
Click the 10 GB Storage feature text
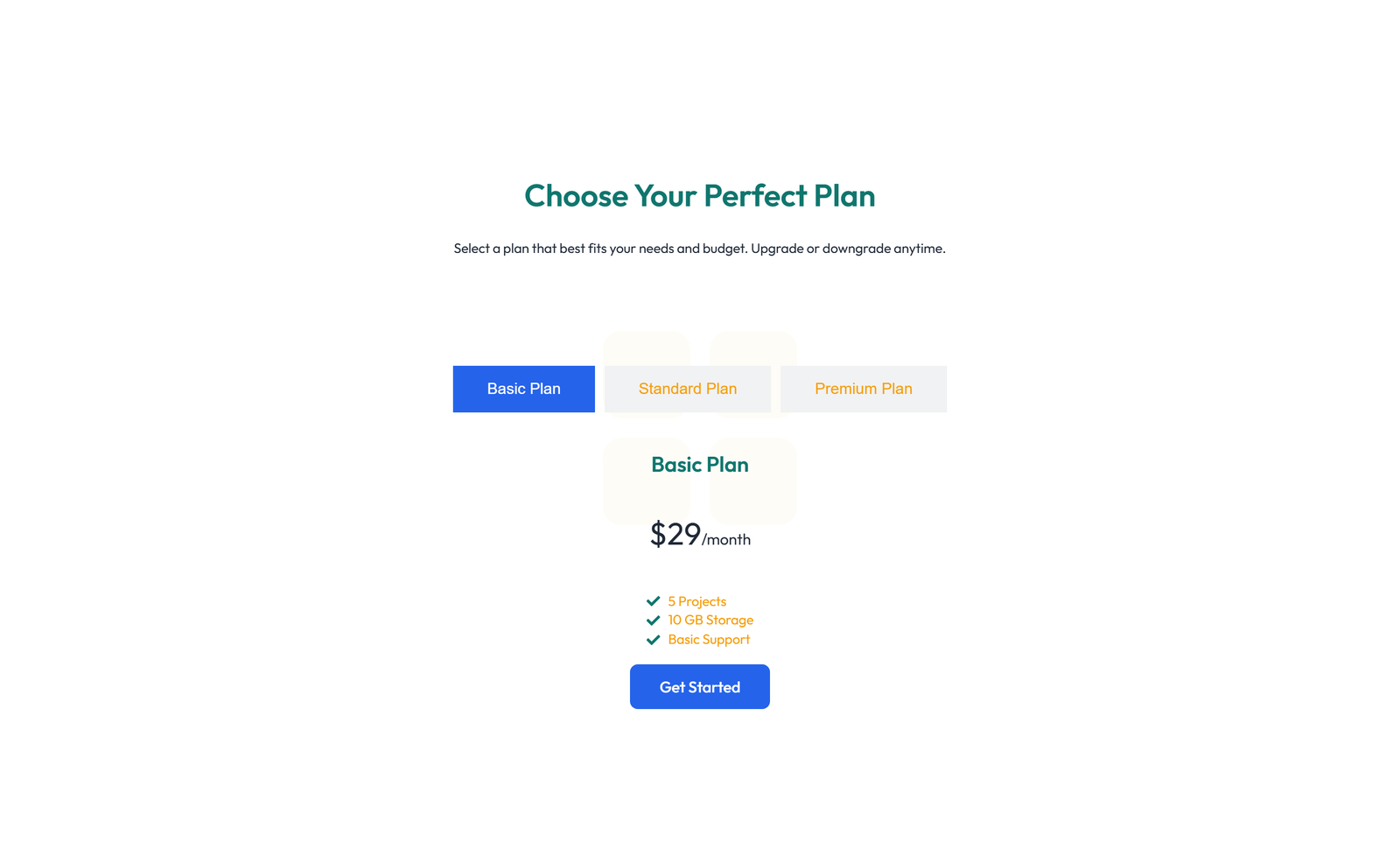click(x=710, y=620)
